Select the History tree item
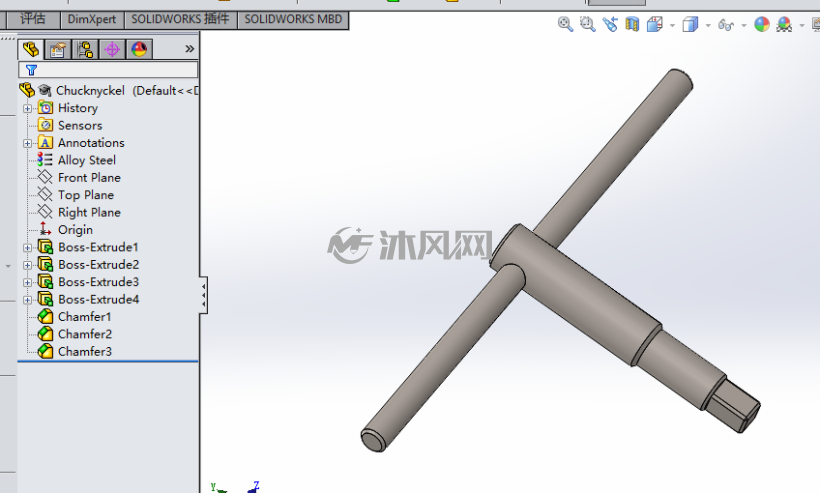820x493 pixels. click(77, 108)
